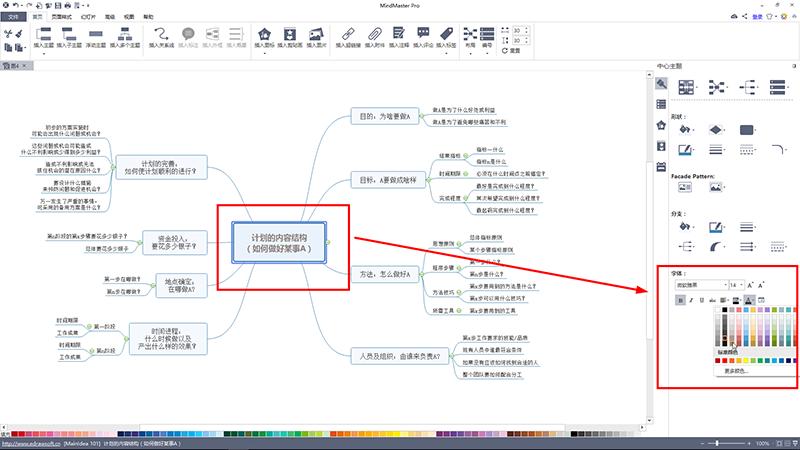Viewport: 800px width, 450px height.
Task: Click 插入多个主题 (insert multiple topics)
Action: 124,34
